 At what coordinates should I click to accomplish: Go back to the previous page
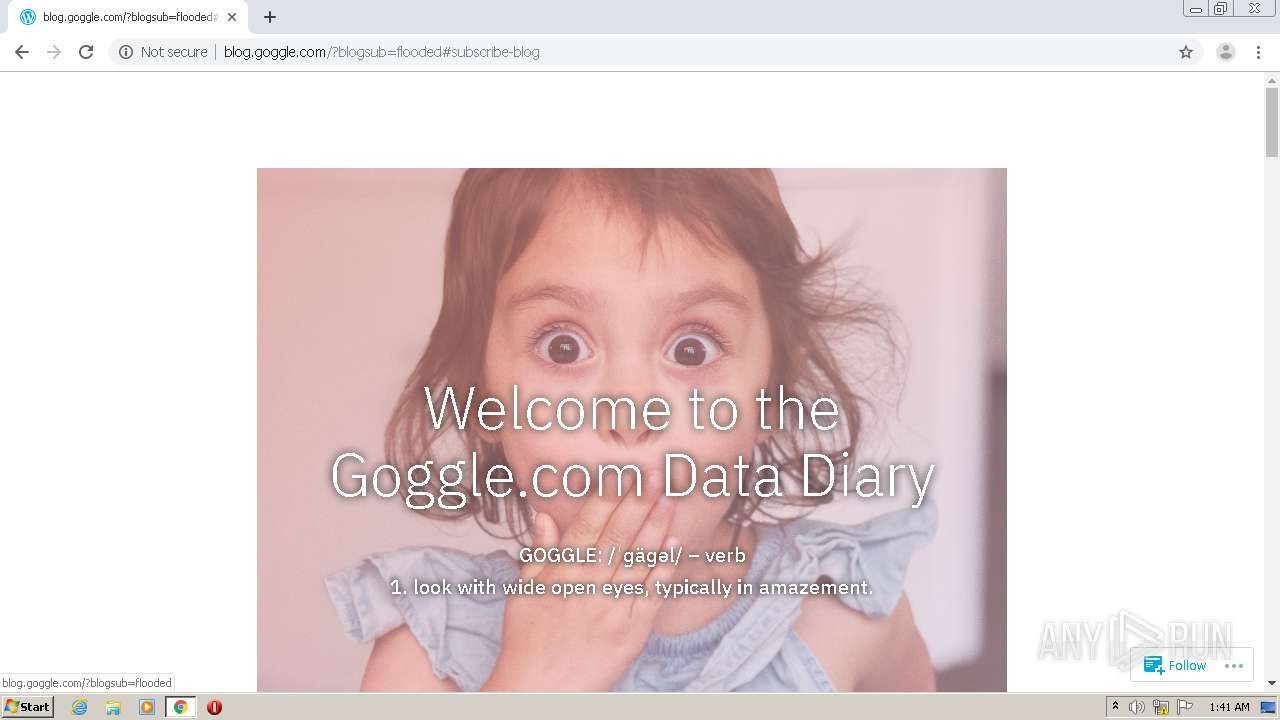[x=21, y=52]
